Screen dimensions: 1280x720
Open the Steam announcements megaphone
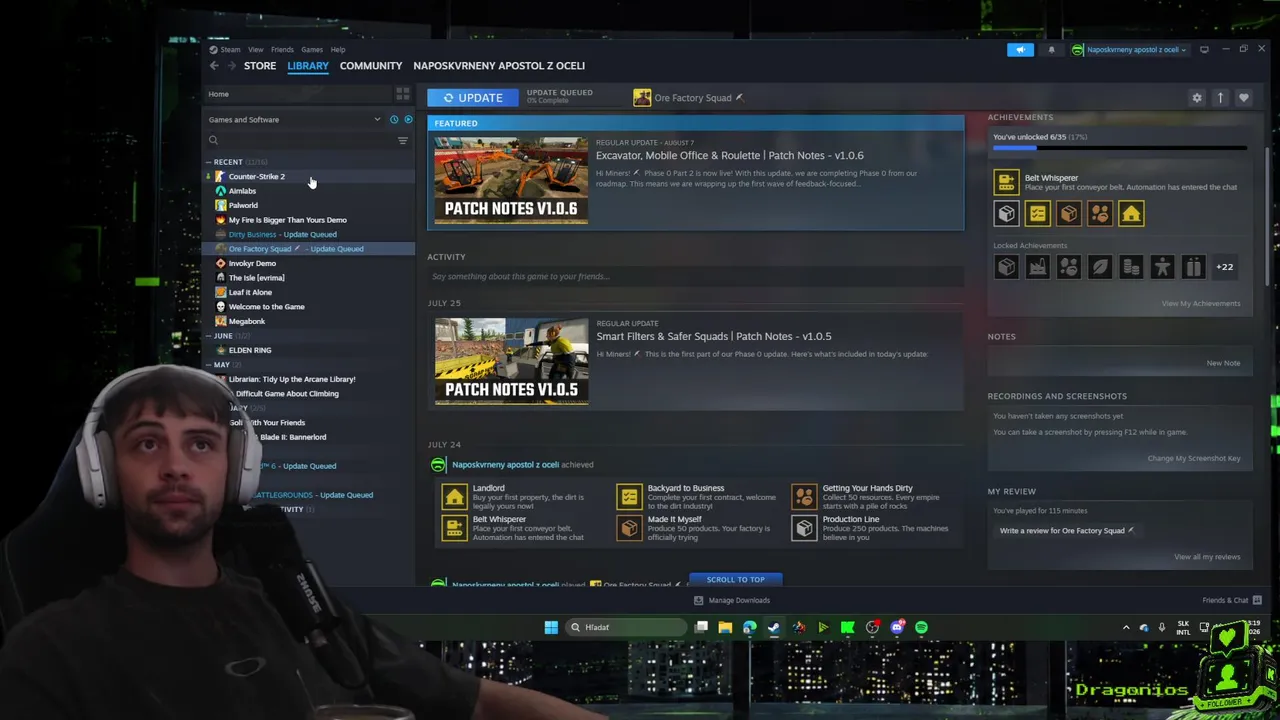point(1020,50)
